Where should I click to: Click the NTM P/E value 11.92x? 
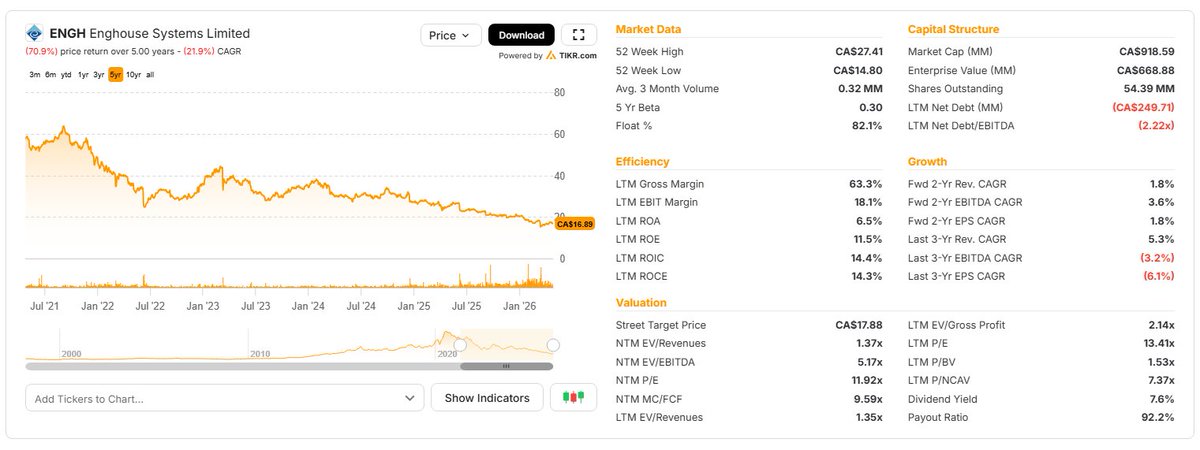point(865,380)
